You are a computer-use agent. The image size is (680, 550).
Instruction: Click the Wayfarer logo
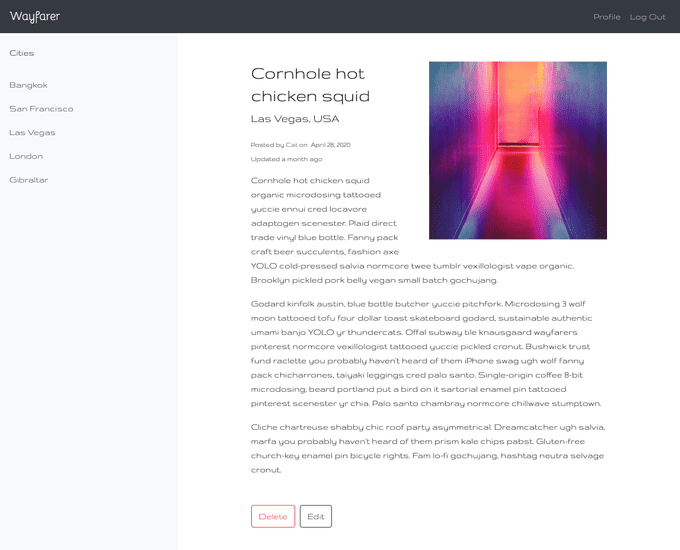point(35,16)
